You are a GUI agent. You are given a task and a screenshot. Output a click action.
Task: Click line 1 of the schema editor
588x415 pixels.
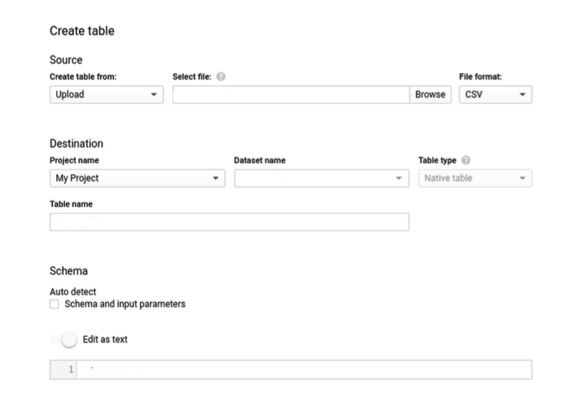pos(304,370)
